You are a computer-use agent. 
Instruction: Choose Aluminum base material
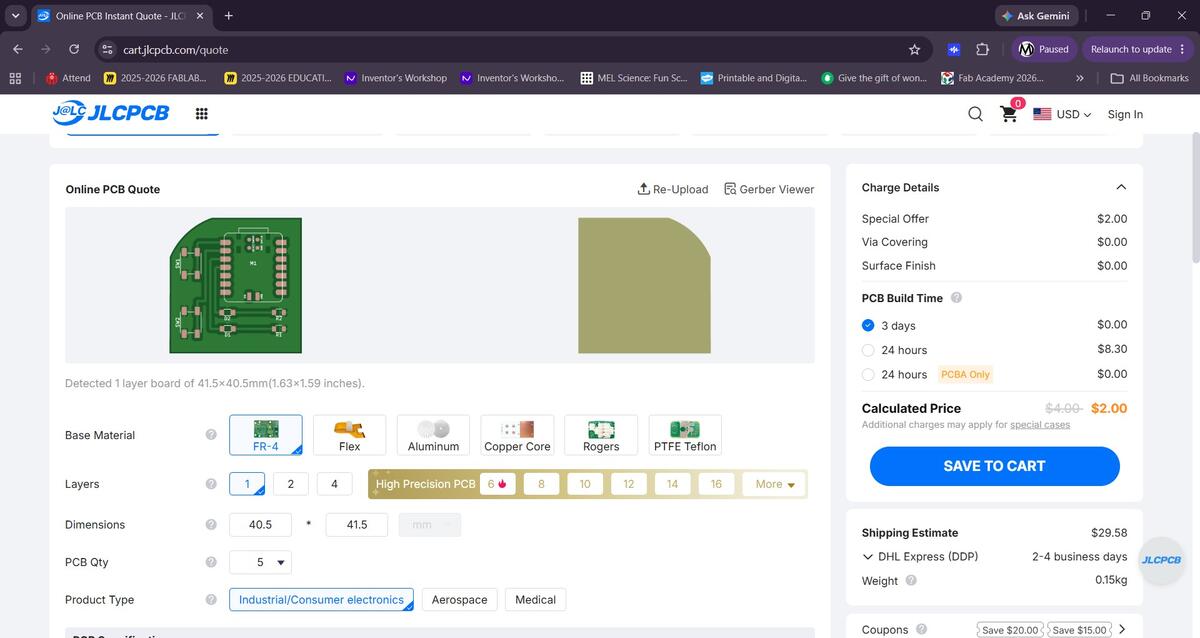coord(433,435)
